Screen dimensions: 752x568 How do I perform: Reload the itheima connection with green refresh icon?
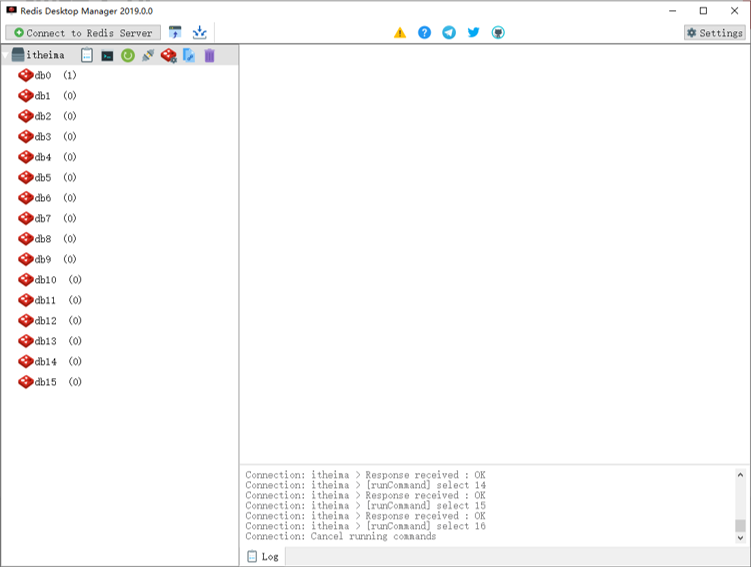(x=128, y=56)
